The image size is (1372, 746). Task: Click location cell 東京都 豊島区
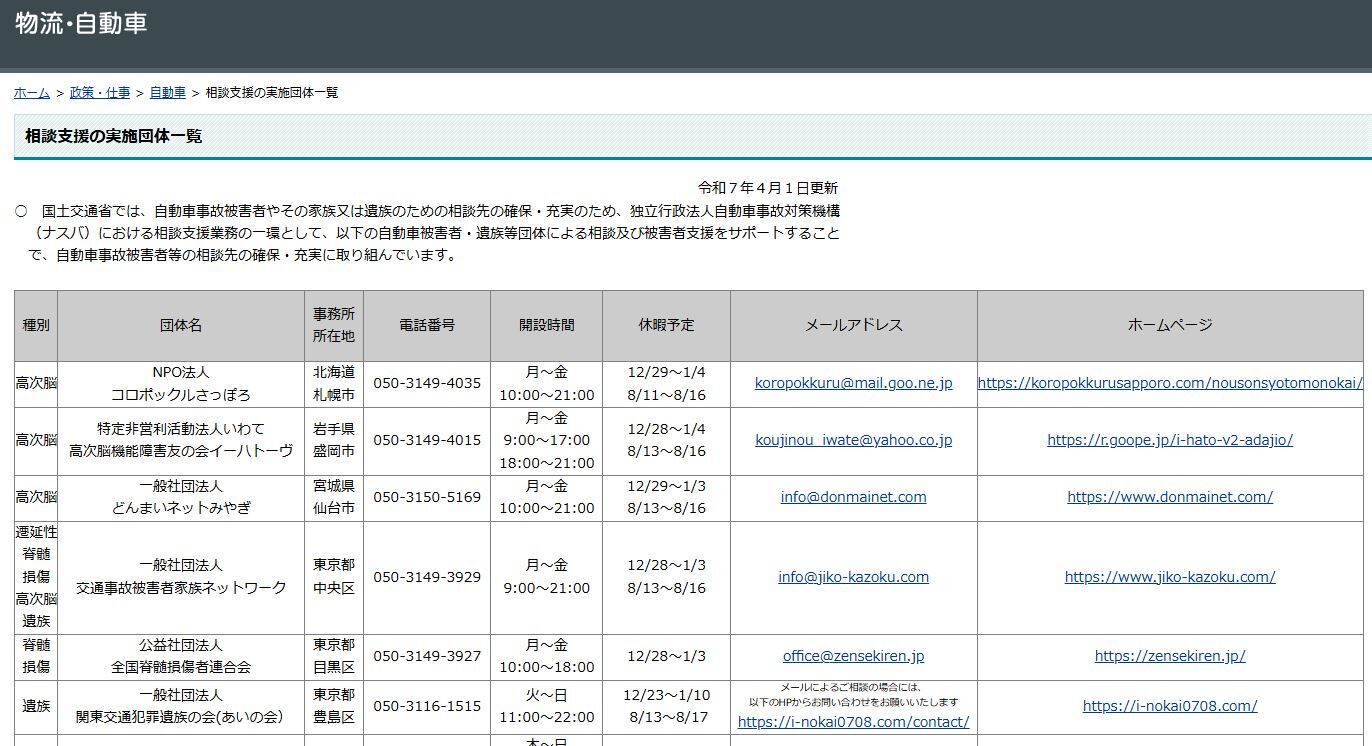(x=334, y=706)
